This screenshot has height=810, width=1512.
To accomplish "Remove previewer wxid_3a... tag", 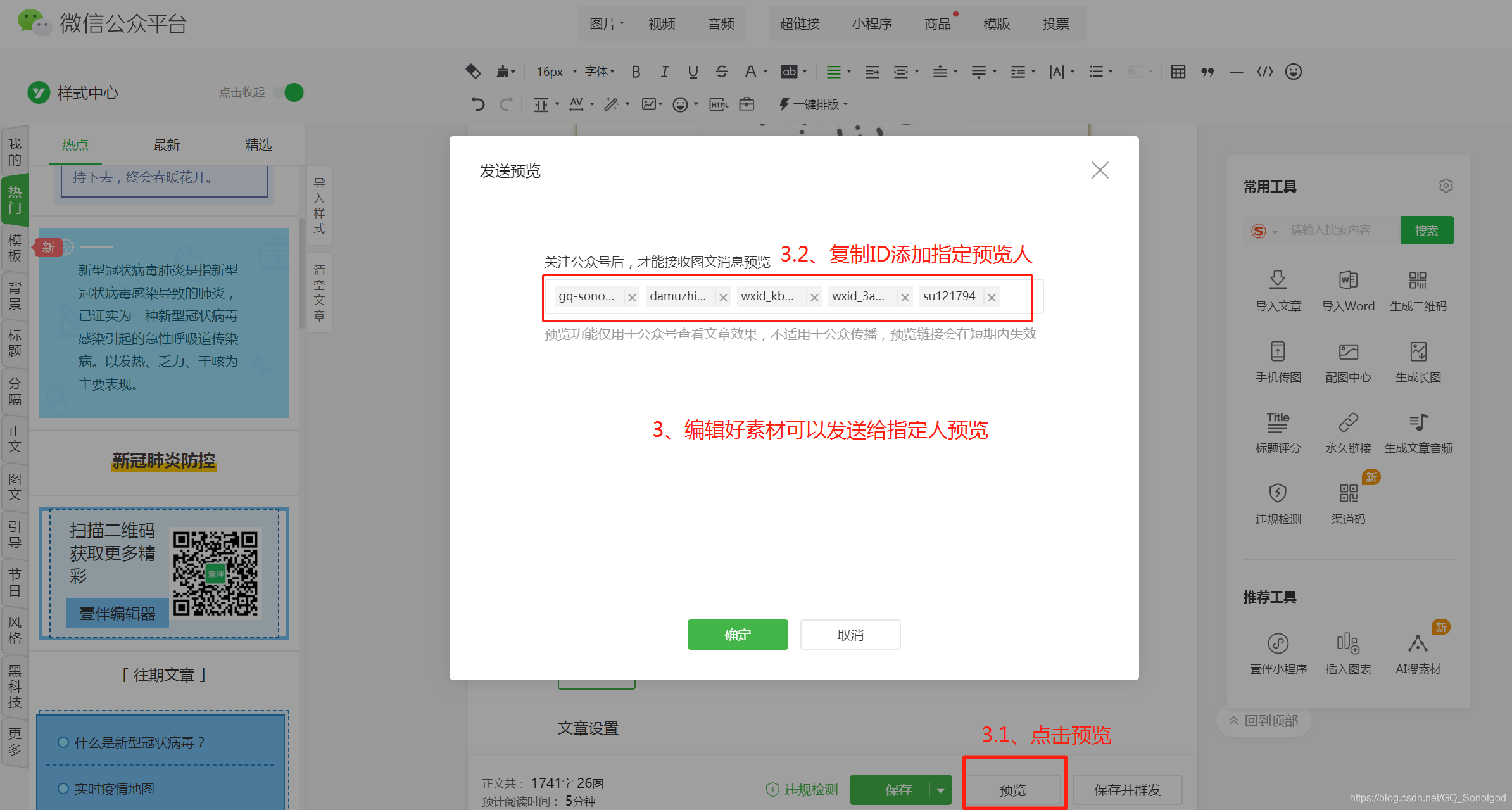I will coord(905,297).
